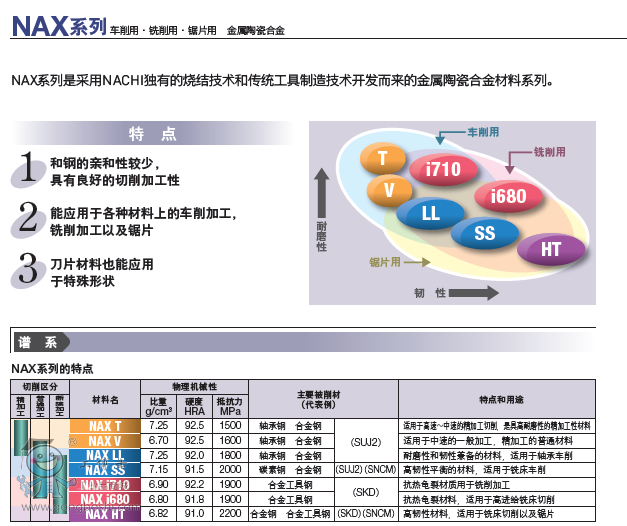
Task: Click the 抵抗力 MPa header
Action: (x=230, y=406)
